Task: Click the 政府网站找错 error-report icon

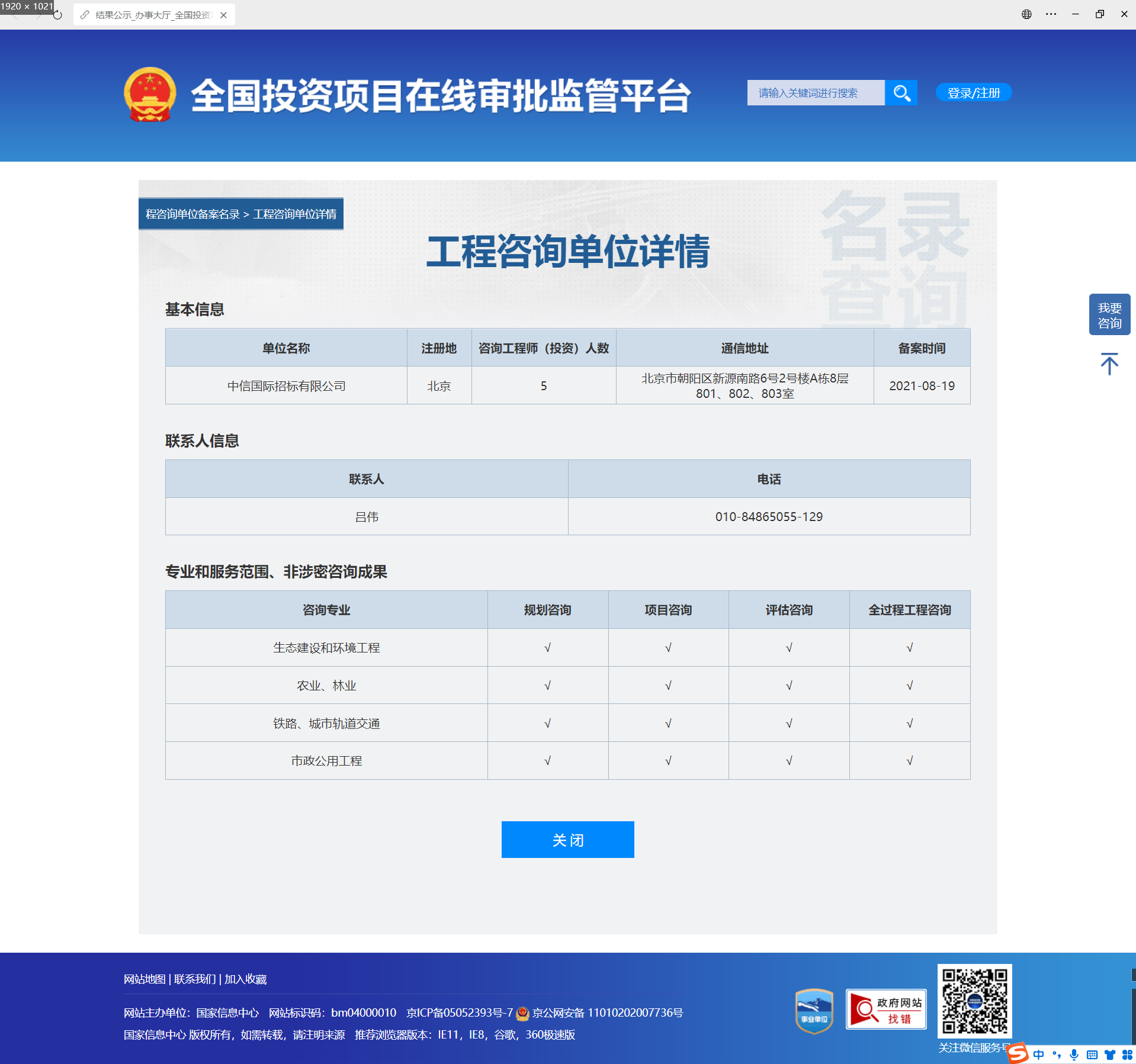Action: (885, 1010)
